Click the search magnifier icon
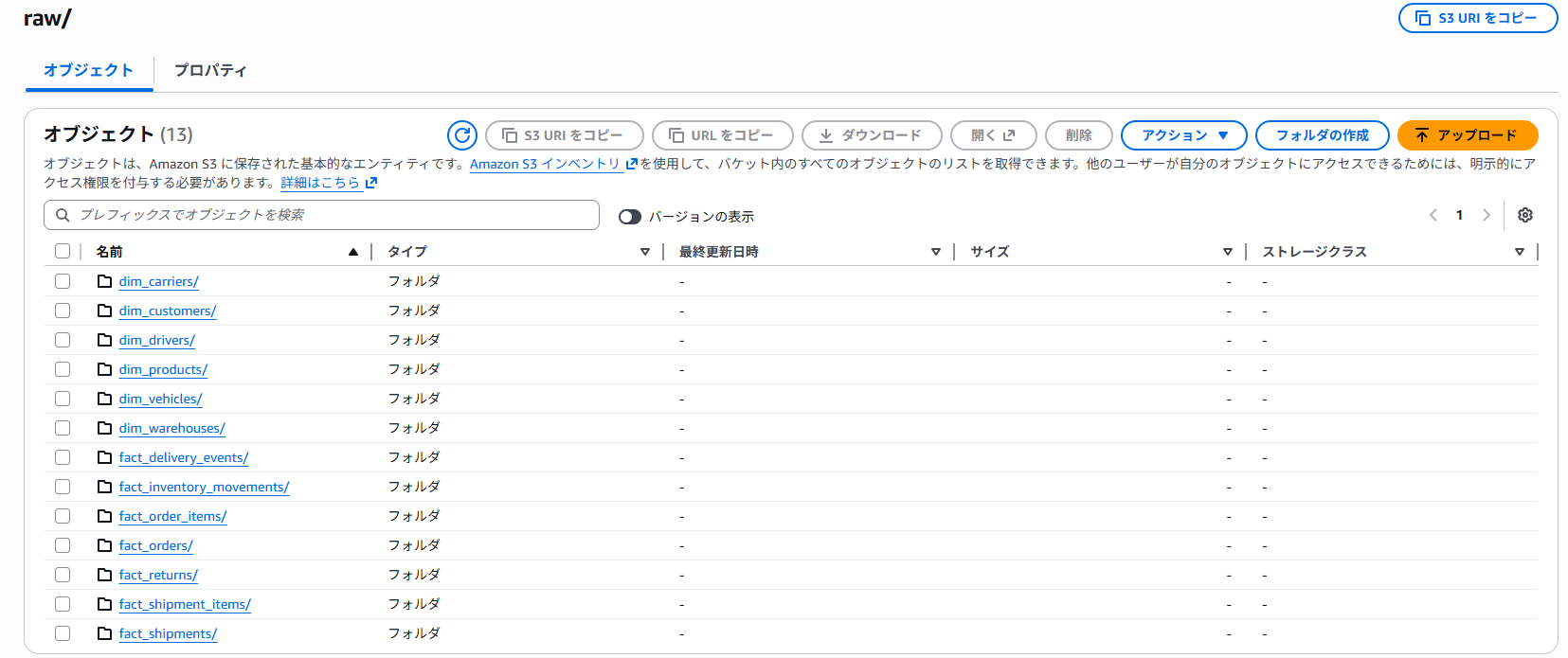Screen dimensions: 1568x658 (63, 215)
